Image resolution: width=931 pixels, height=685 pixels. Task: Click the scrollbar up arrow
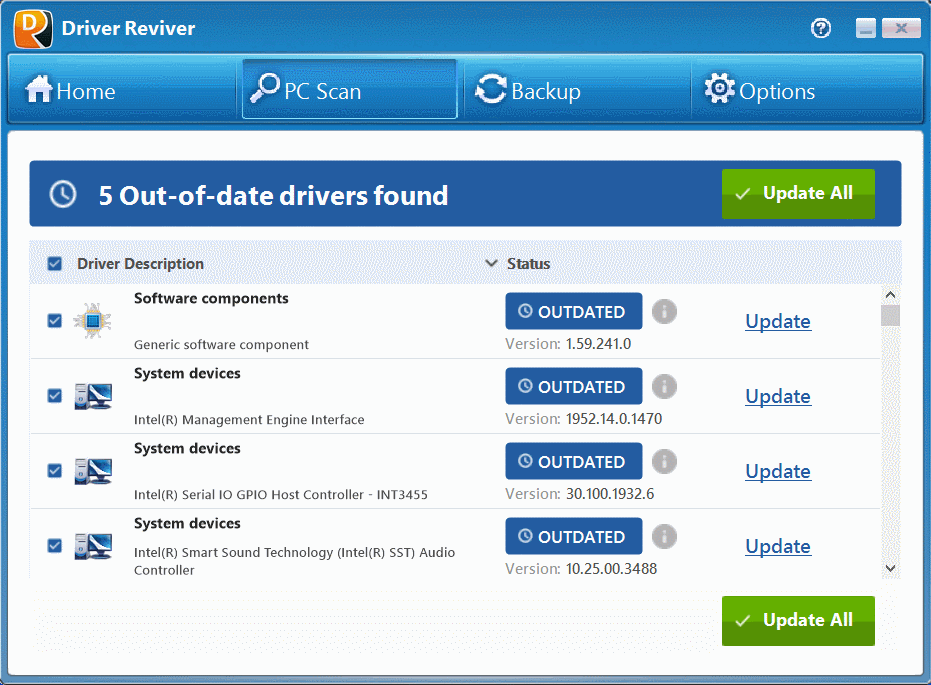pyautogui.click(x=890, y=294)
